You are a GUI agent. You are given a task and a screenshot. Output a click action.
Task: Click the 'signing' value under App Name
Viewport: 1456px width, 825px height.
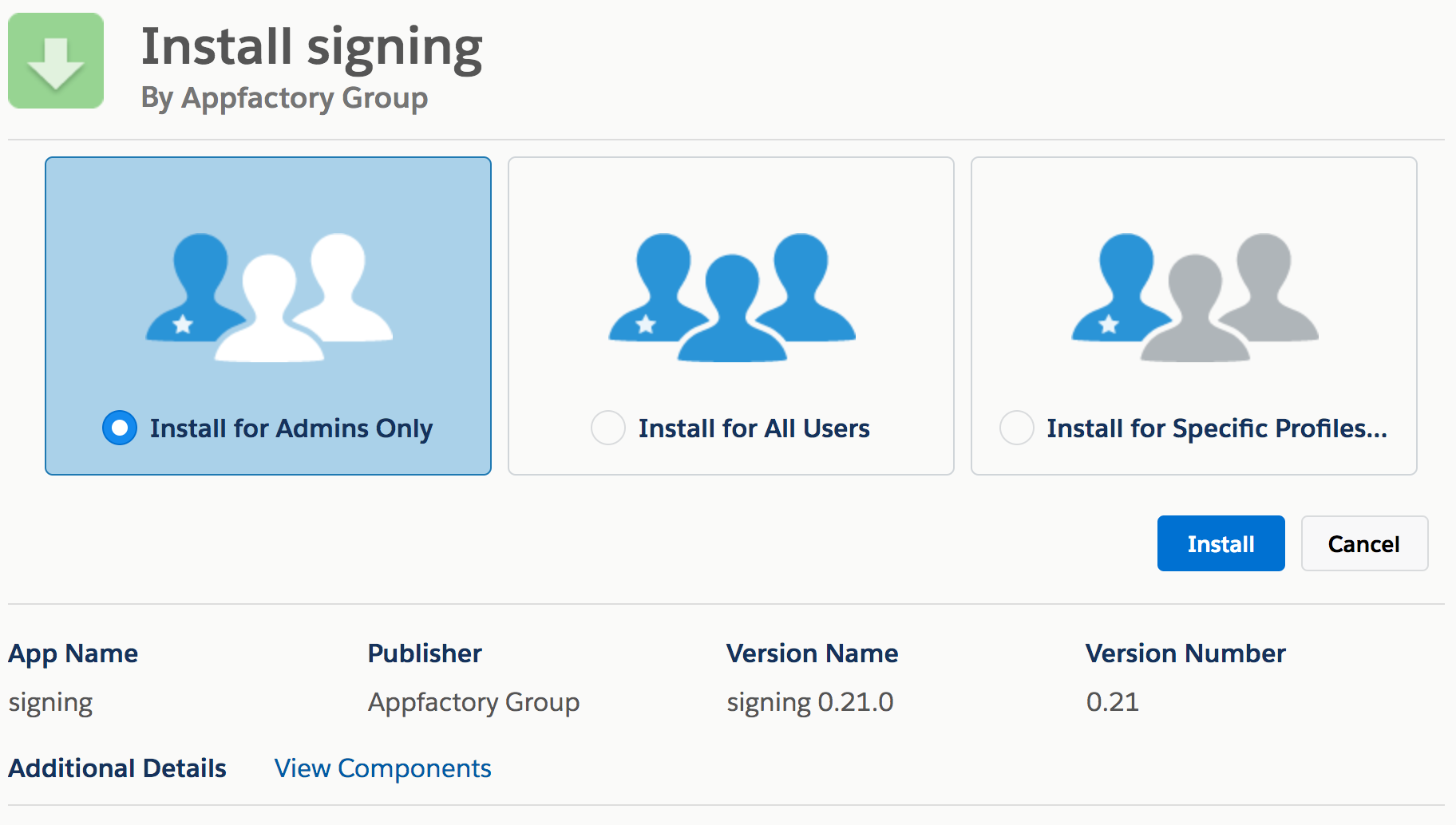[50, 702]
